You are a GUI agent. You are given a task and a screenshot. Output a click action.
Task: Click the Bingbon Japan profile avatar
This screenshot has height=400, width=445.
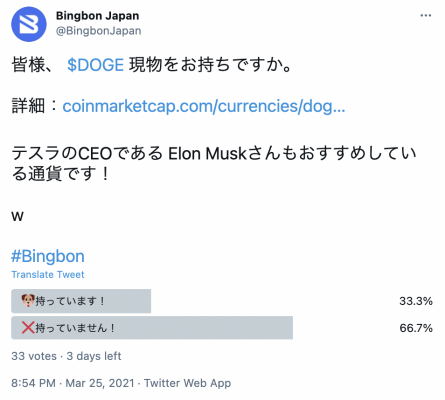pos(29,24)
